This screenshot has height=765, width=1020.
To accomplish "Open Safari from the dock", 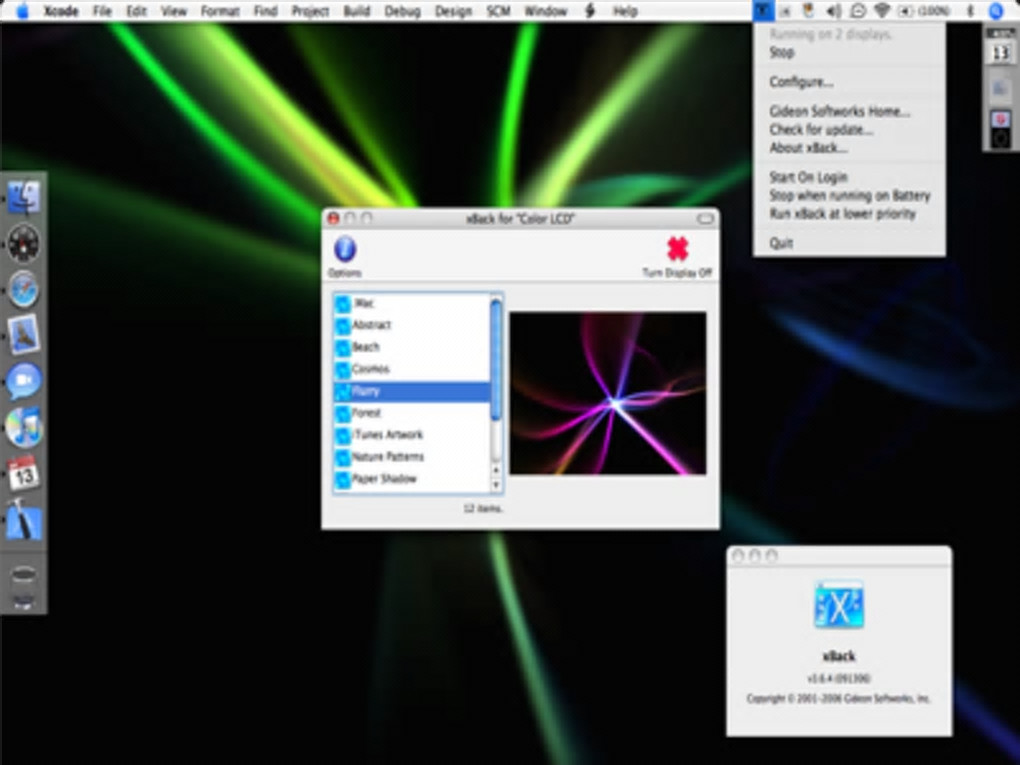I will click(23, 288).
